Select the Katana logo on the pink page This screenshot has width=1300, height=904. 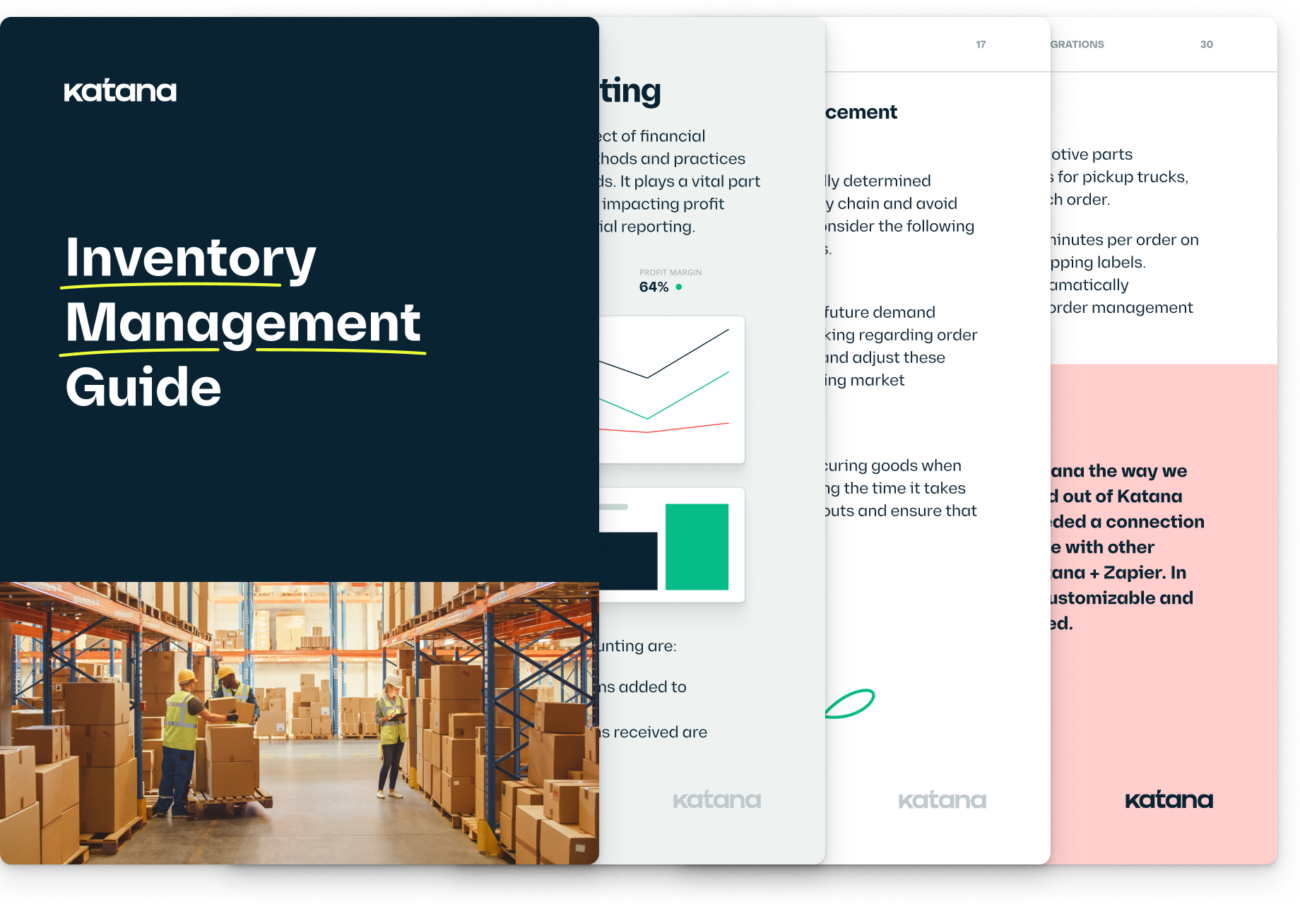coord(1168,799)
